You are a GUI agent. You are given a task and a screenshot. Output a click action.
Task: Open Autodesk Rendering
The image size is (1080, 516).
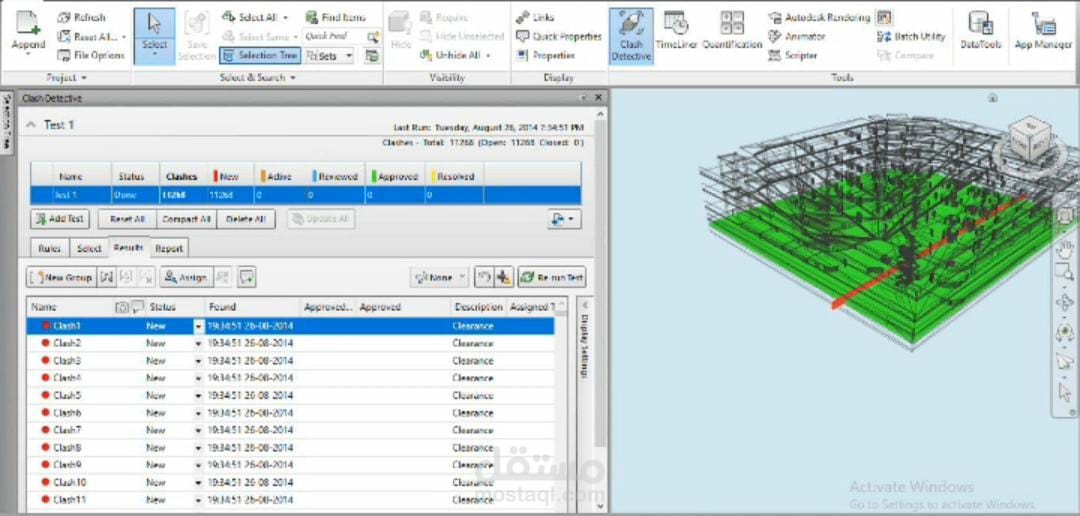pos(820,17)
